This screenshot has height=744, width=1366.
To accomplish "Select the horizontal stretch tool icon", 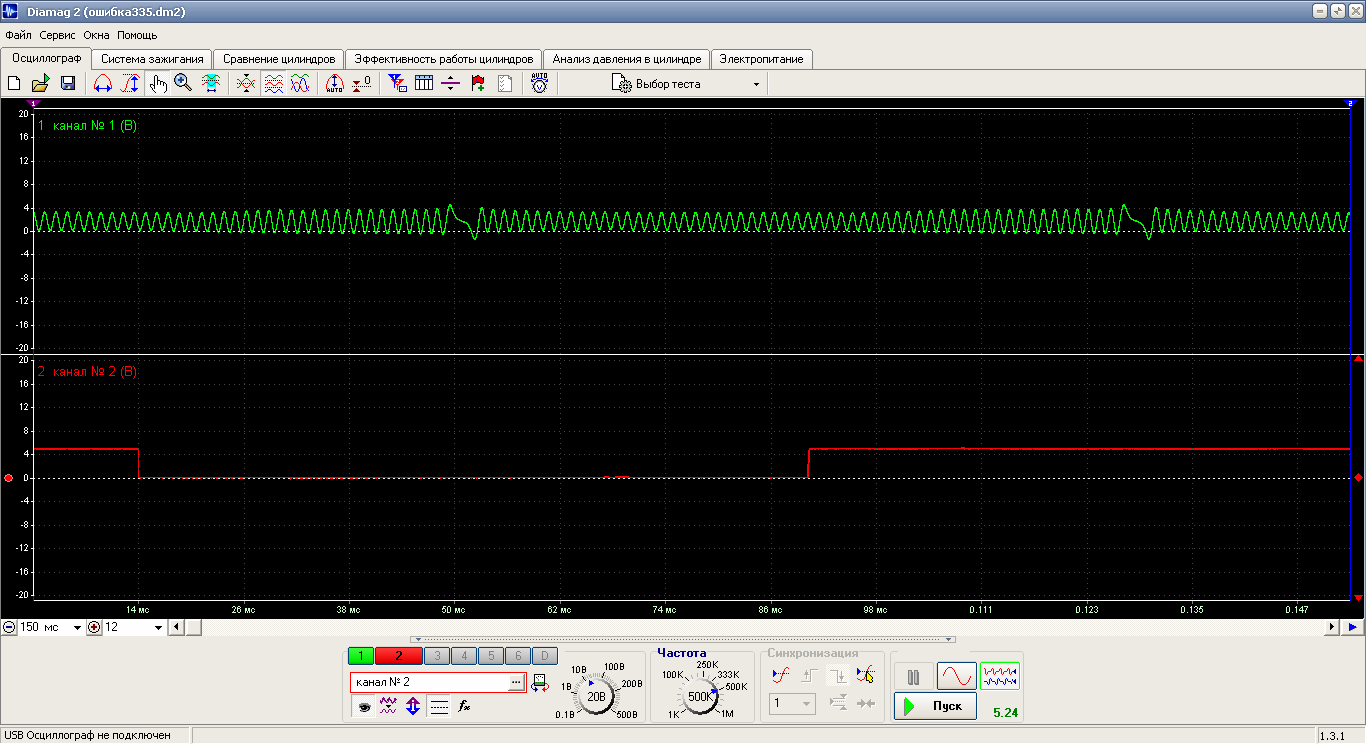I will (102, 84).
